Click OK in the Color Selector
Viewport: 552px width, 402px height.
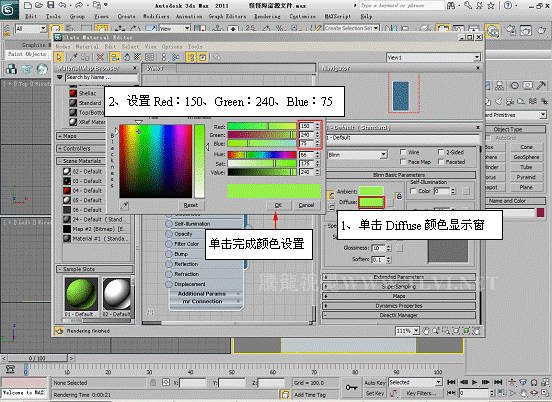coord(278,205)
